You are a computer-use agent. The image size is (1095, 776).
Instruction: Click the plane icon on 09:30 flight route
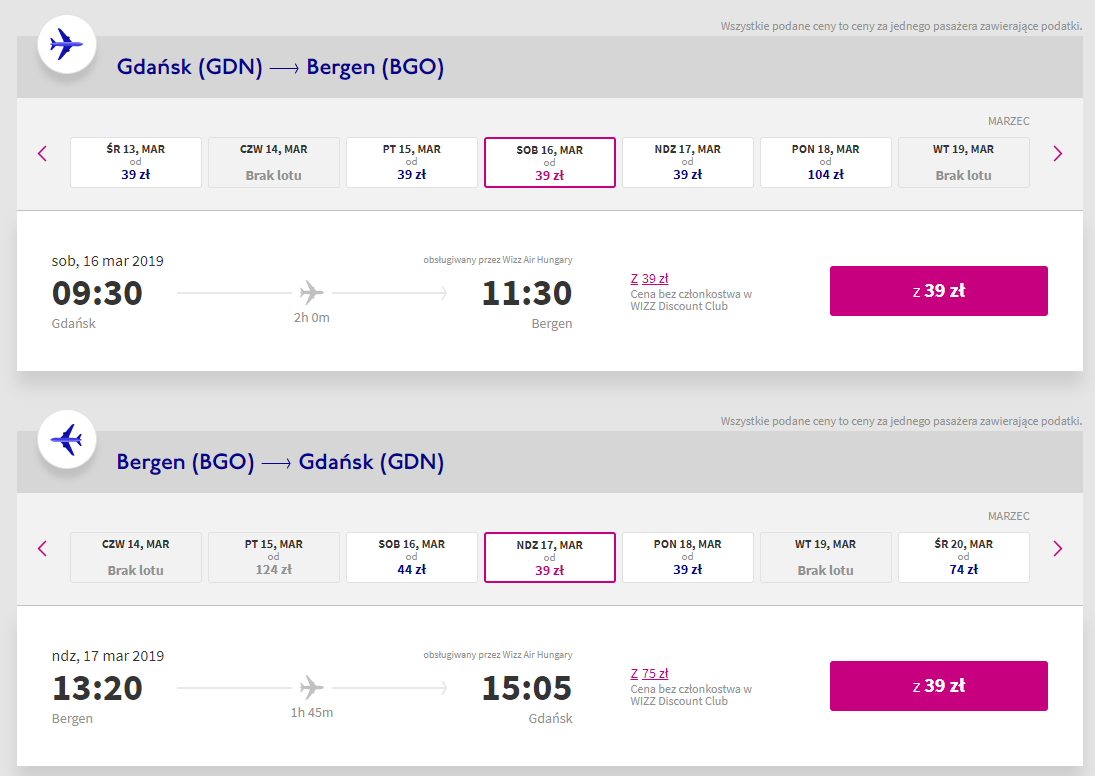(312, 293)
